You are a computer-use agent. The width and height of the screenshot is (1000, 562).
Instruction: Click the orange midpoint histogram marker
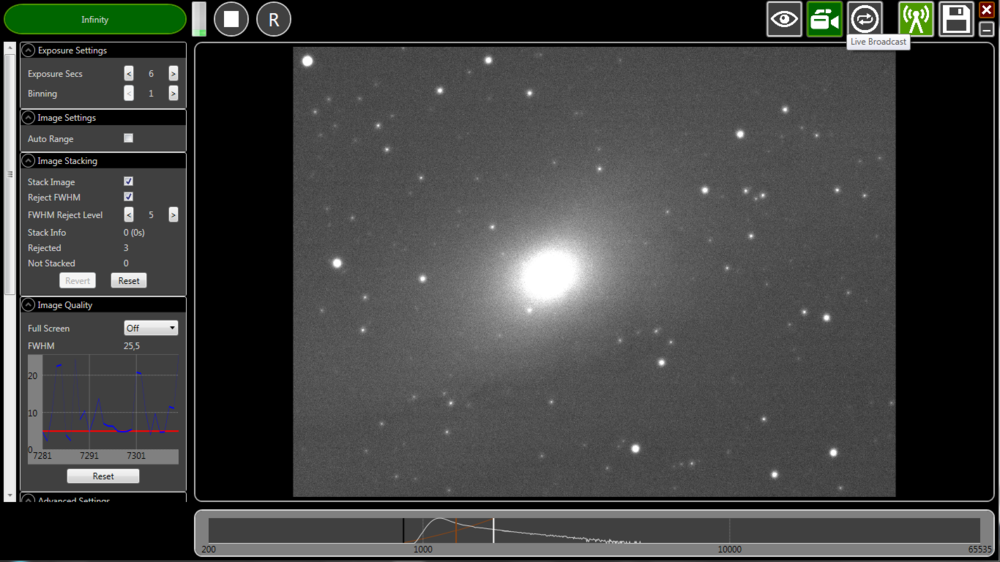coord(456,530)
